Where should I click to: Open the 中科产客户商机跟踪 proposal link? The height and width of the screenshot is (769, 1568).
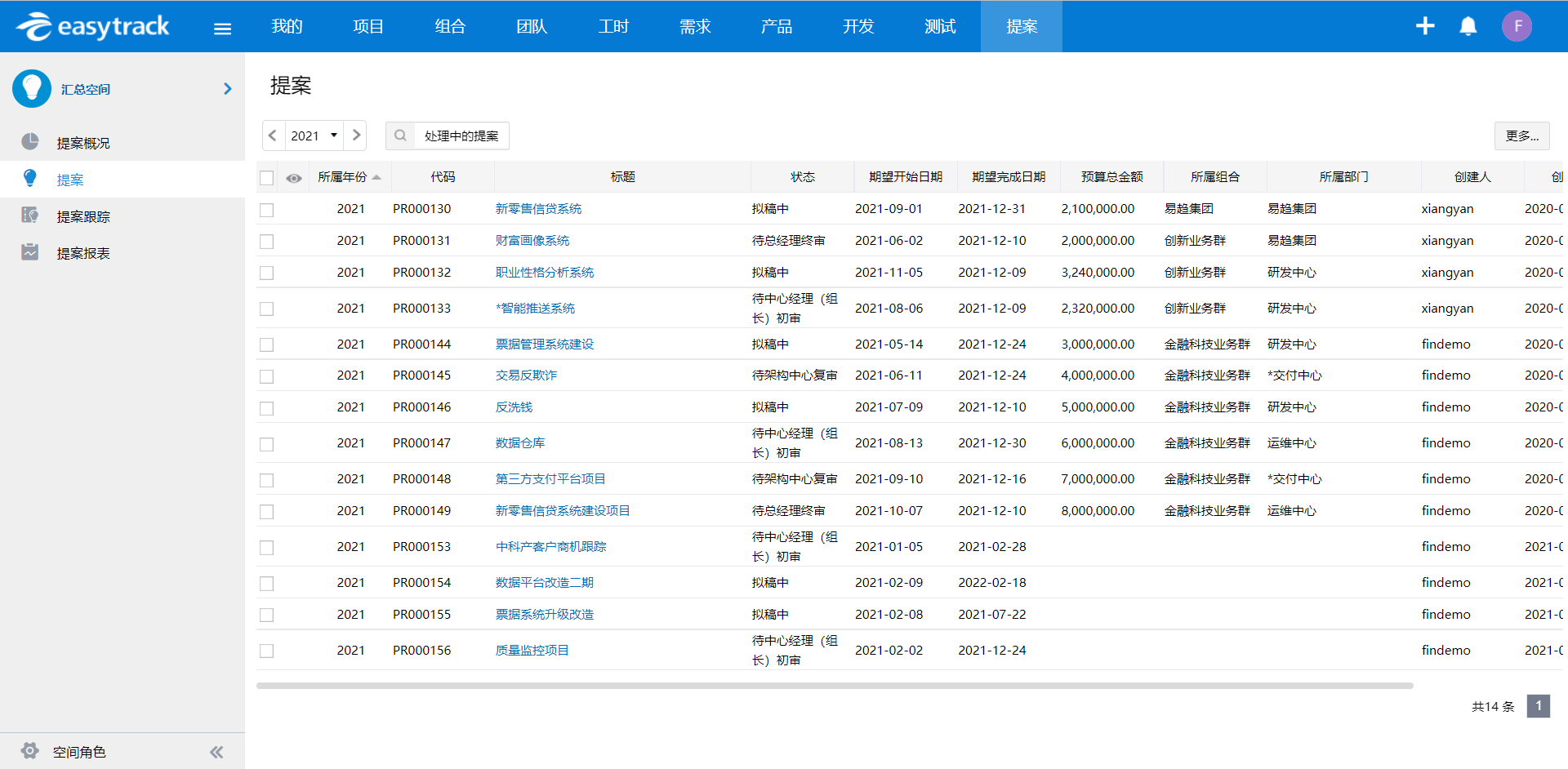[551, 547]
